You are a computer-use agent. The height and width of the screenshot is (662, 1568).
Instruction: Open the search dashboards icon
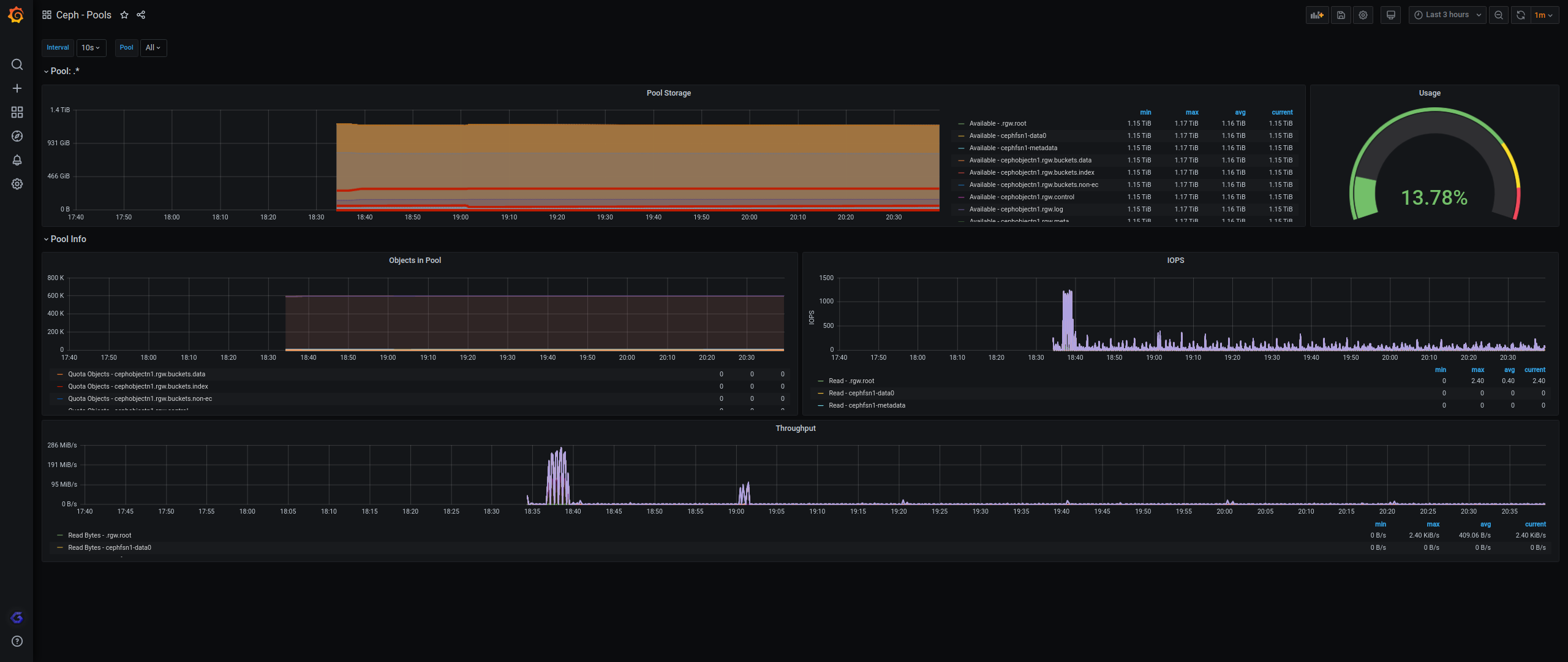(x=17, y=64)
